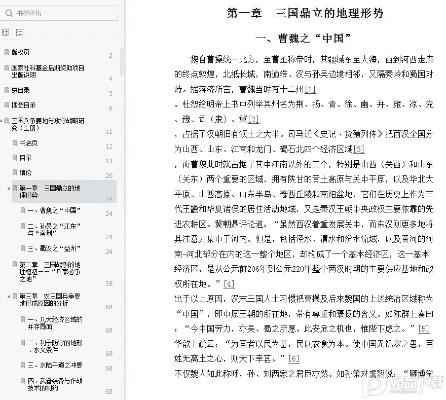Click the section heading 一、曹魏之“中国” in the page

pyautogui.click(x=303, y=38)
